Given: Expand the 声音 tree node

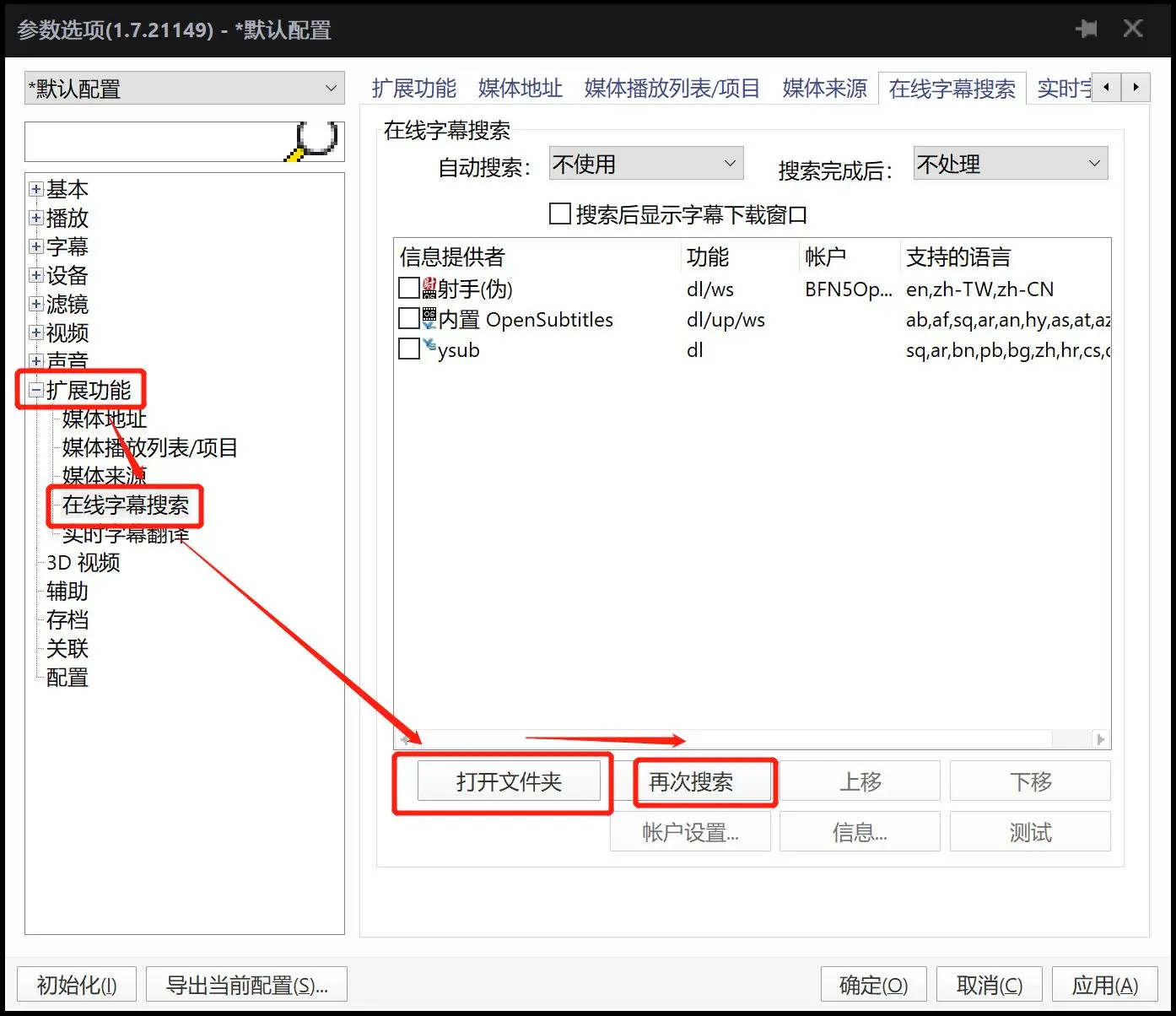Looking at the screenshot, I should [x=36, y=361].
